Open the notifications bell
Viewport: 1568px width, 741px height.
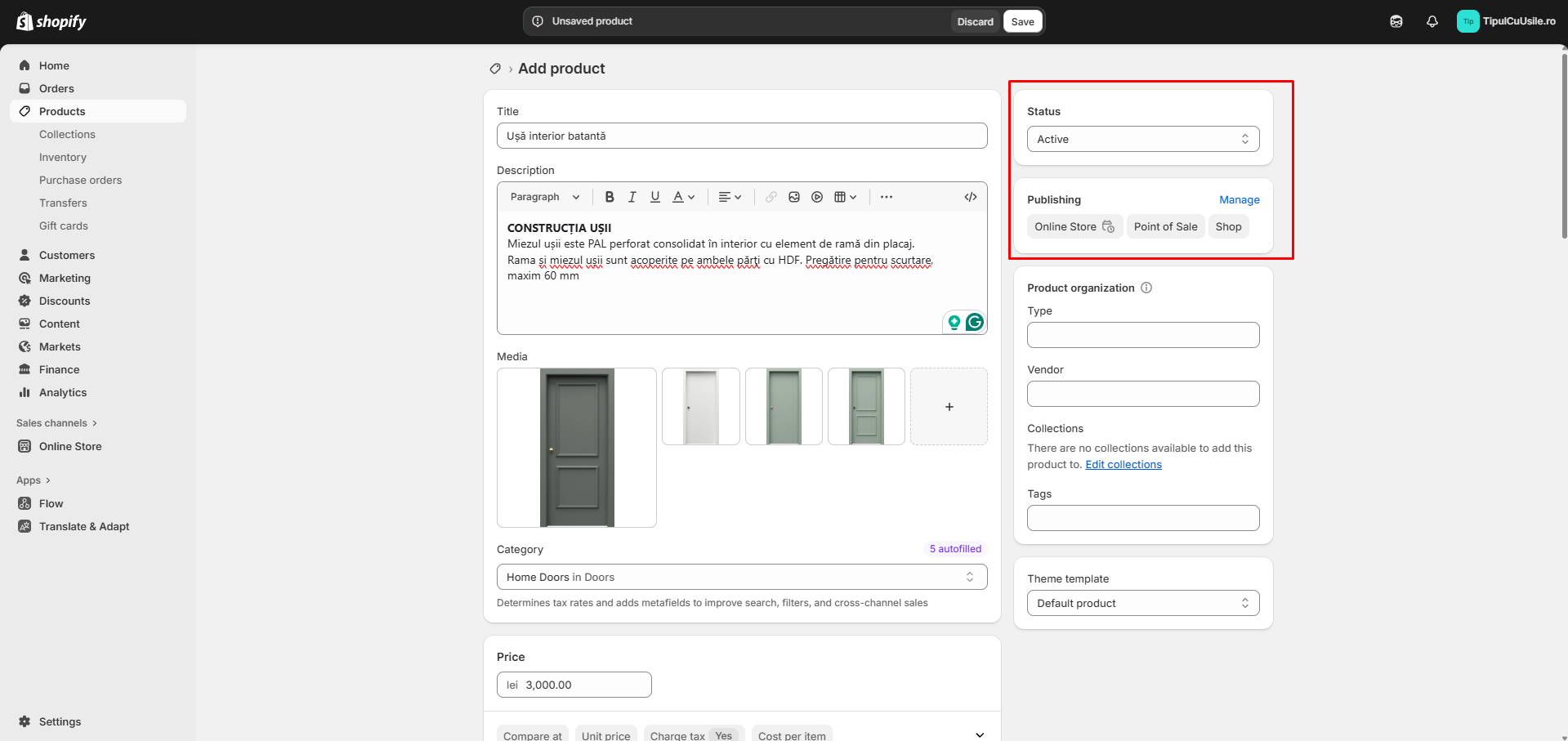coord(1432,22)
